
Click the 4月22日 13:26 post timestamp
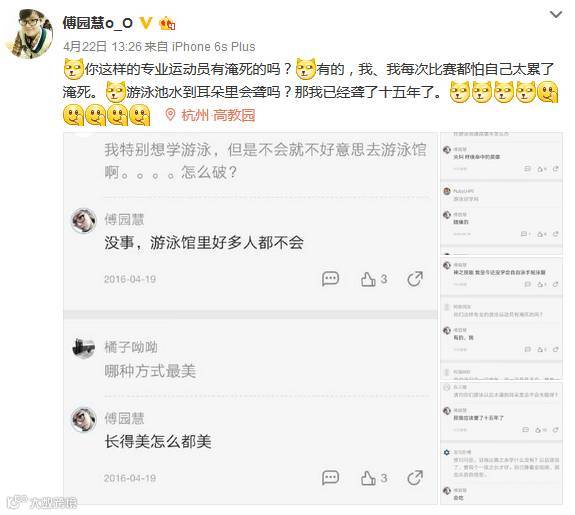(x=102, y=47)
